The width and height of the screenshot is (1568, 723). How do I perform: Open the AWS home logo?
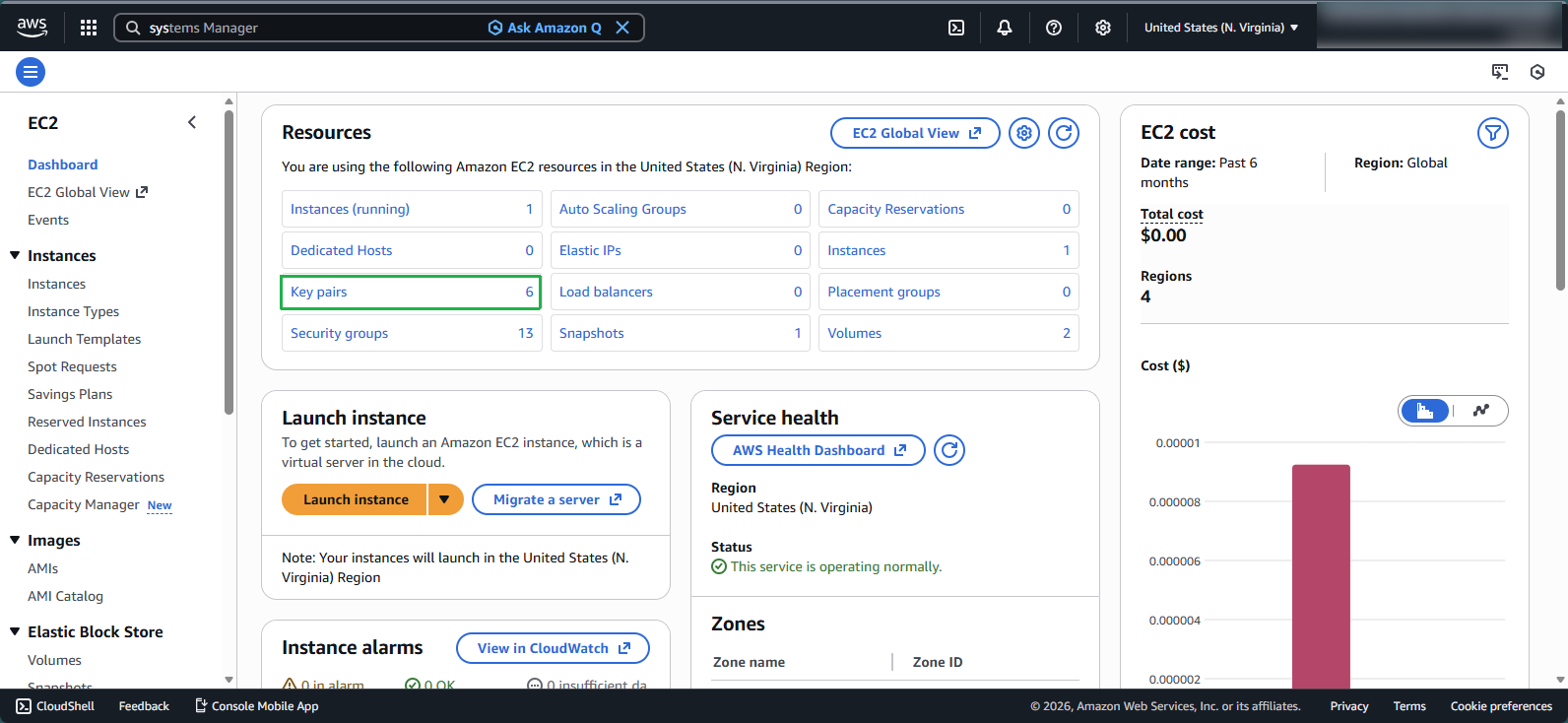click(32, 28)
